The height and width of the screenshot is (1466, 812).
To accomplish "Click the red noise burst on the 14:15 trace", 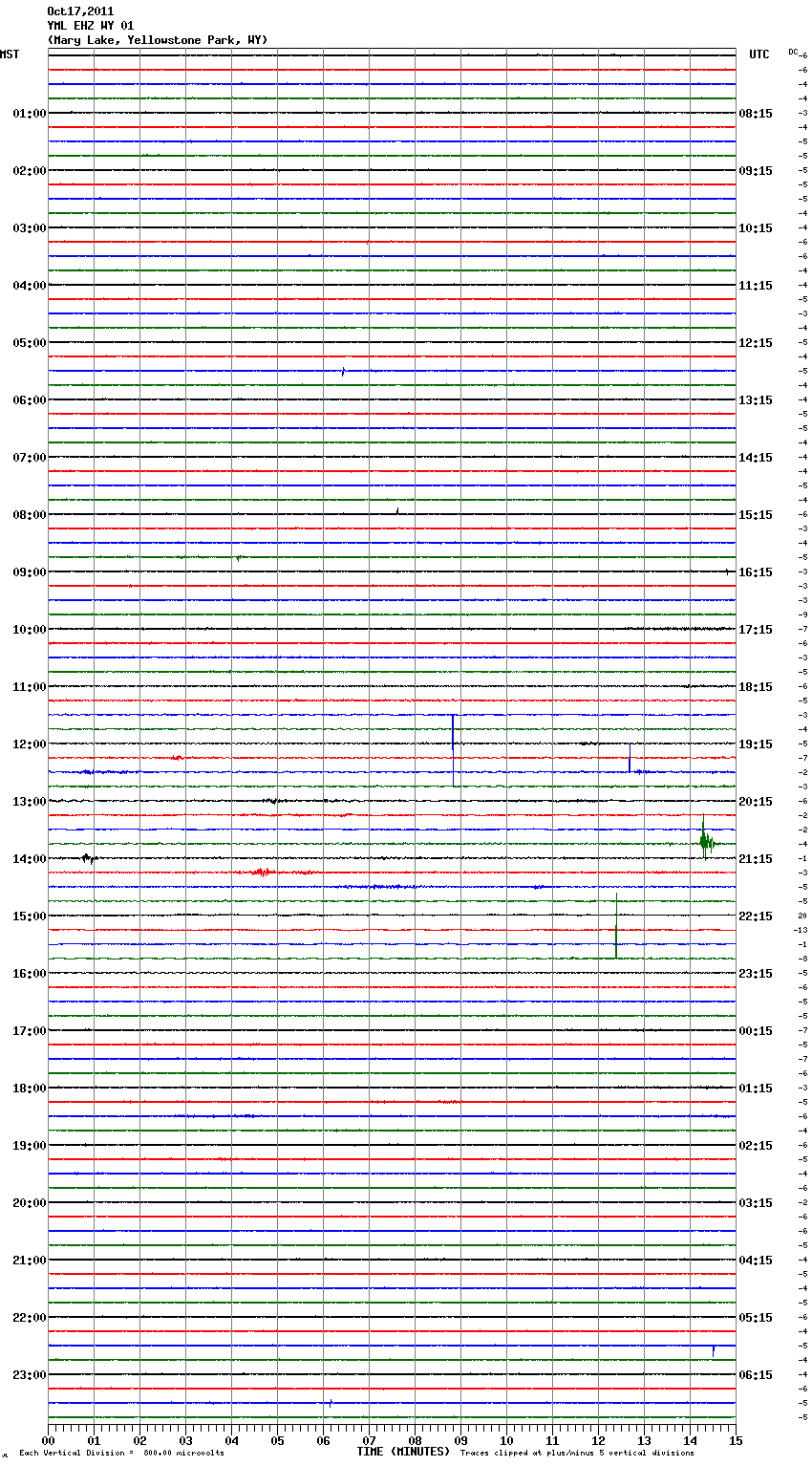I will [x=262, y=873].
